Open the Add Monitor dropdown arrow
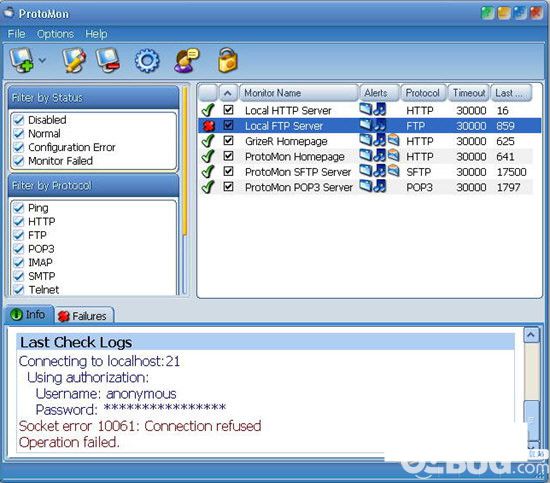 tap(42, 60)
